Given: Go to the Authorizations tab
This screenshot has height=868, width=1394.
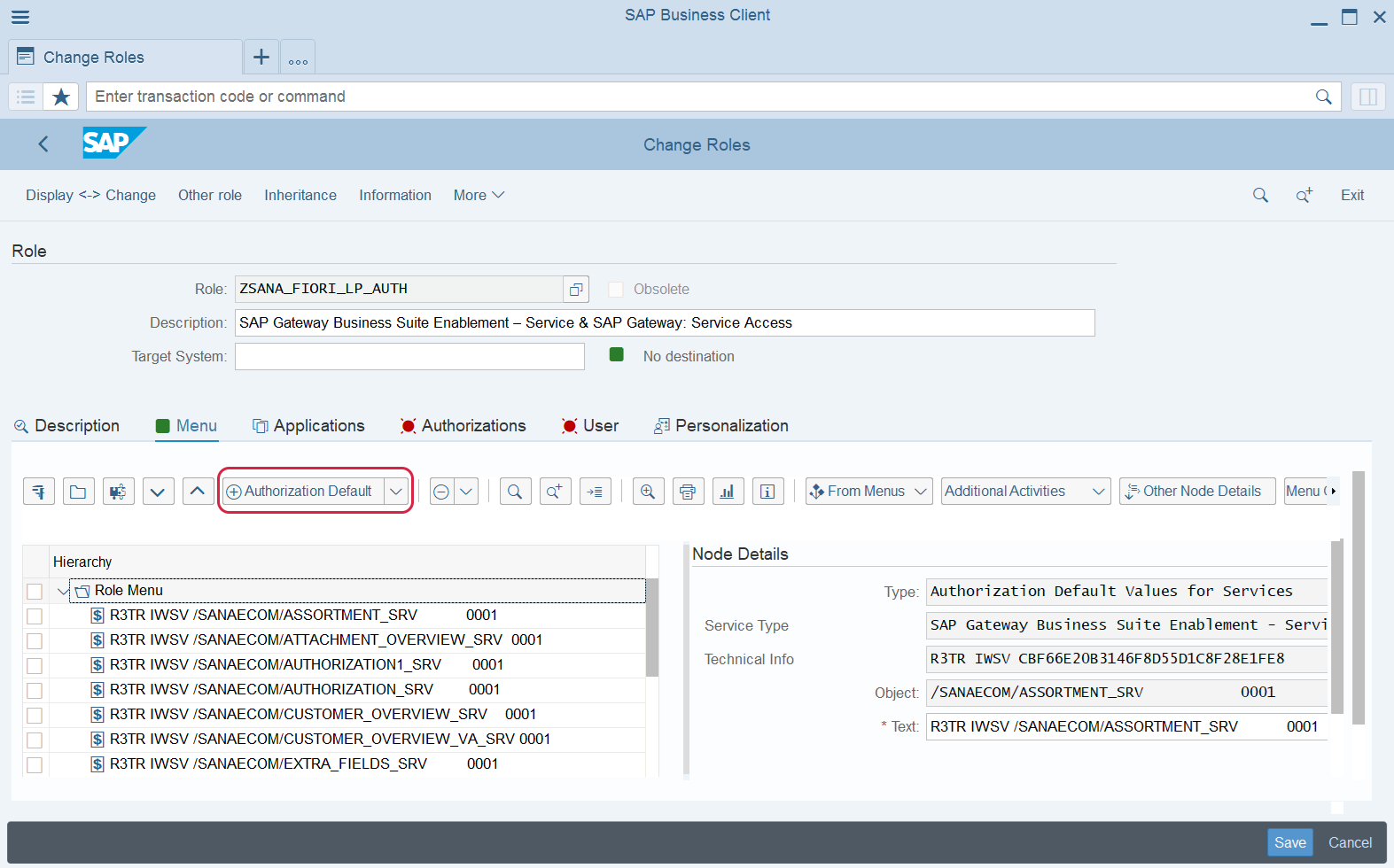Looking at the screenshot, I should (463, 426).
